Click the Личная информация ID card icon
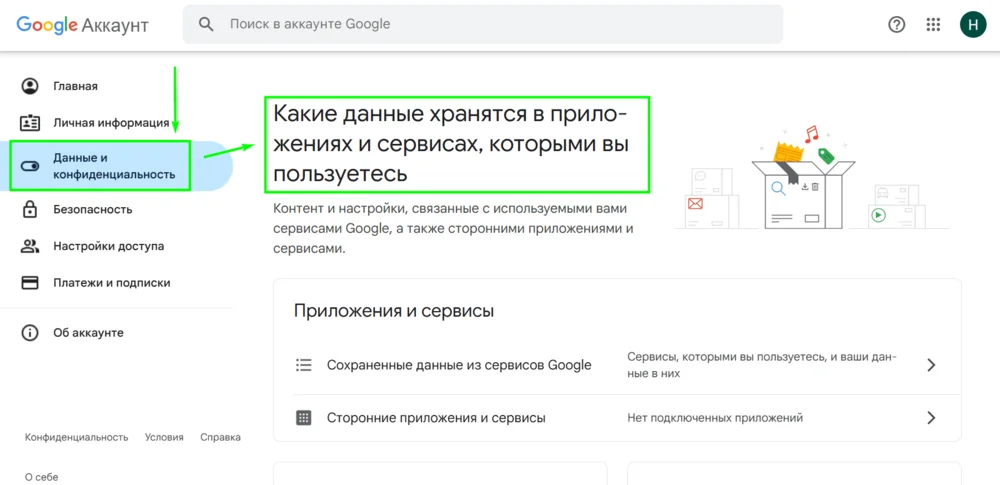 30,123
